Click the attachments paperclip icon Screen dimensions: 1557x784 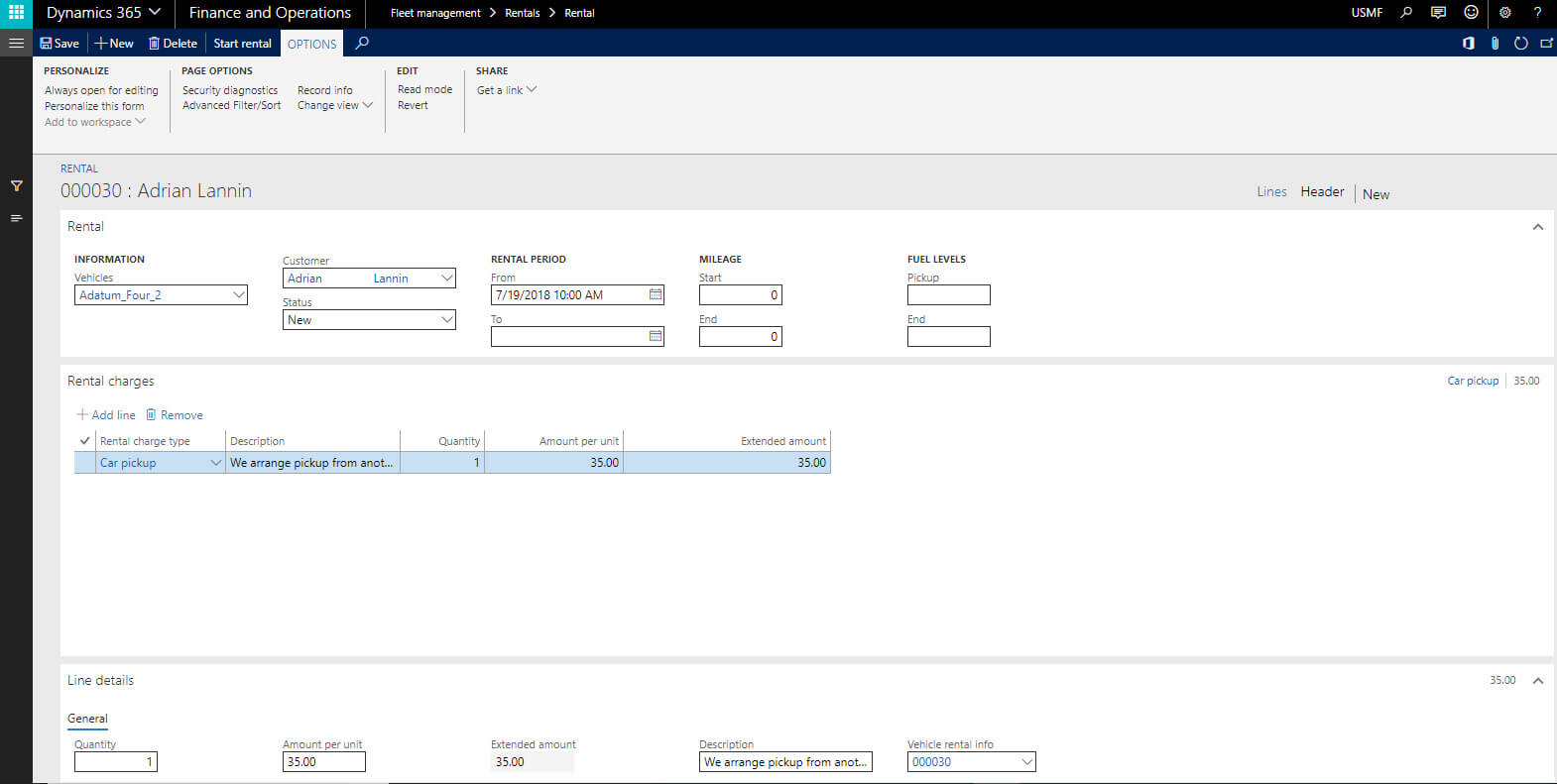coord(1495,44)
